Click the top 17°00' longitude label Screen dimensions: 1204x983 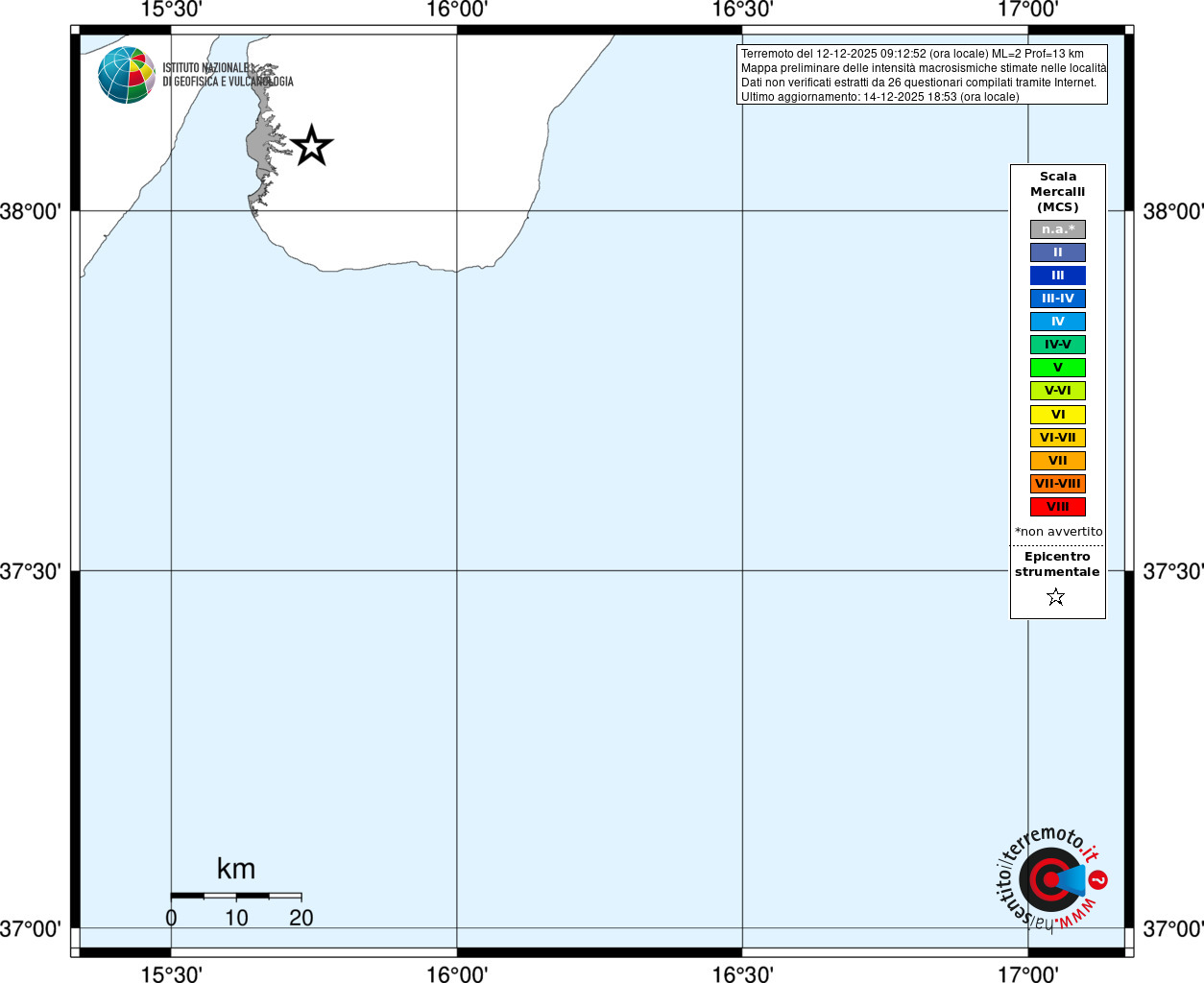[x=1028, y=10]
